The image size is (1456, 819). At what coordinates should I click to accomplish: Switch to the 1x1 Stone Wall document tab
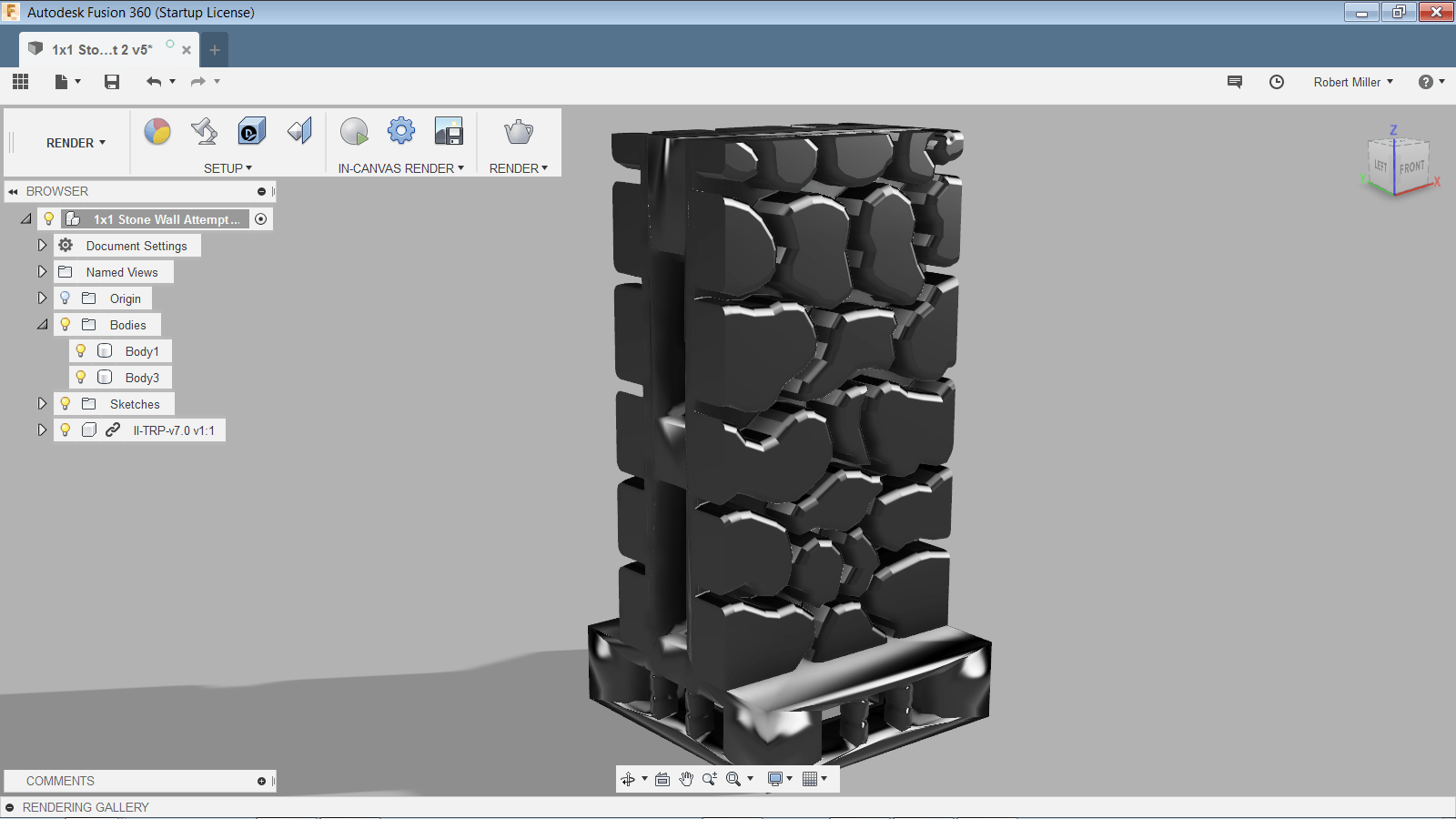(x=102, y=50)
